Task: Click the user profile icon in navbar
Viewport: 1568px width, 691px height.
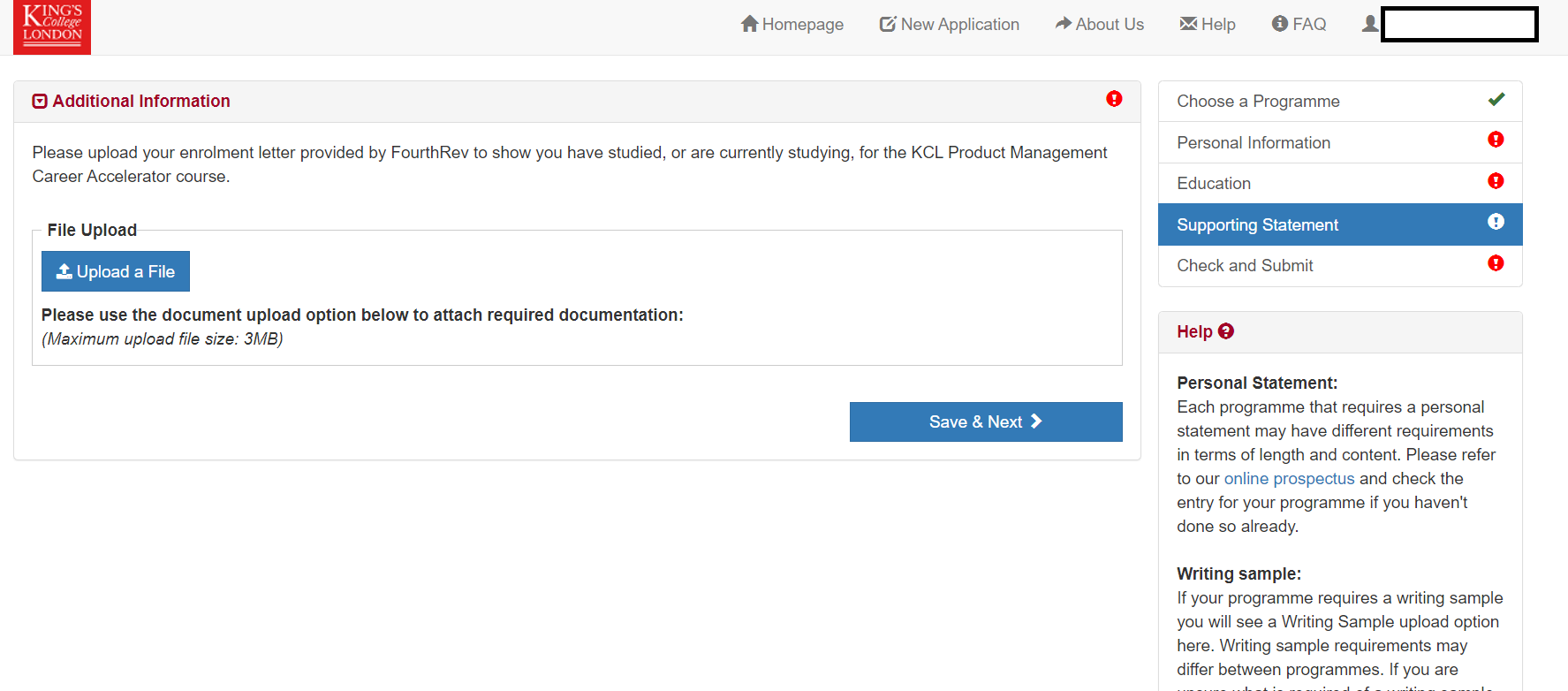Action: click(1369, 24)
